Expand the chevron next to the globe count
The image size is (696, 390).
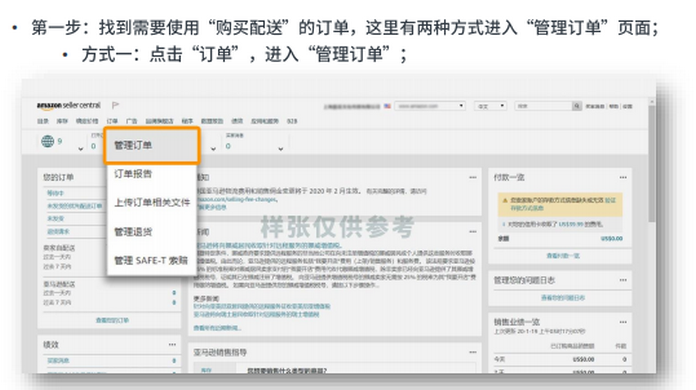pos(80,149)
